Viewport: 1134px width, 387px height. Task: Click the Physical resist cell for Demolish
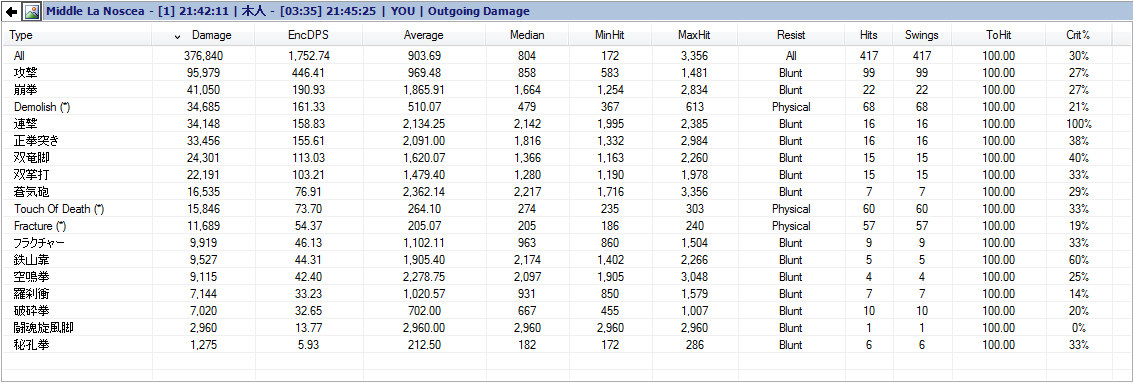791,106
